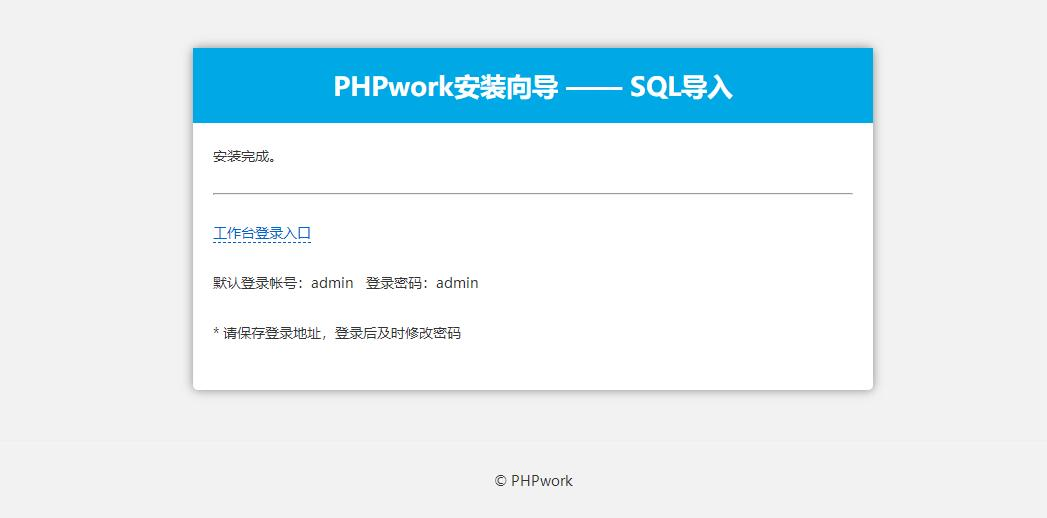This screenshot has height=518, width=1047.
Task: Click the copyright symbol in the footer
Action: tap(500, 480)
